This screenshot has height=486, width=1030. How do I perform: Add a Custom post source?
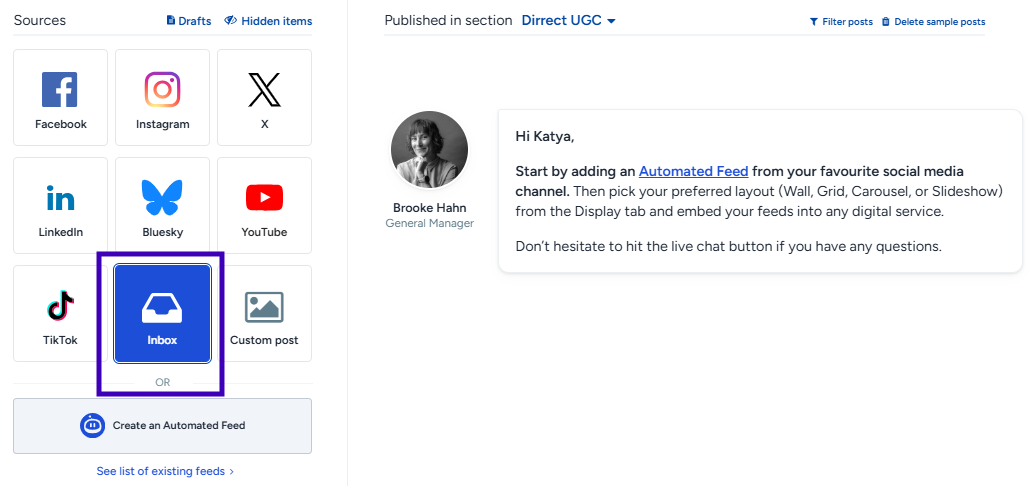pos(264,312)
